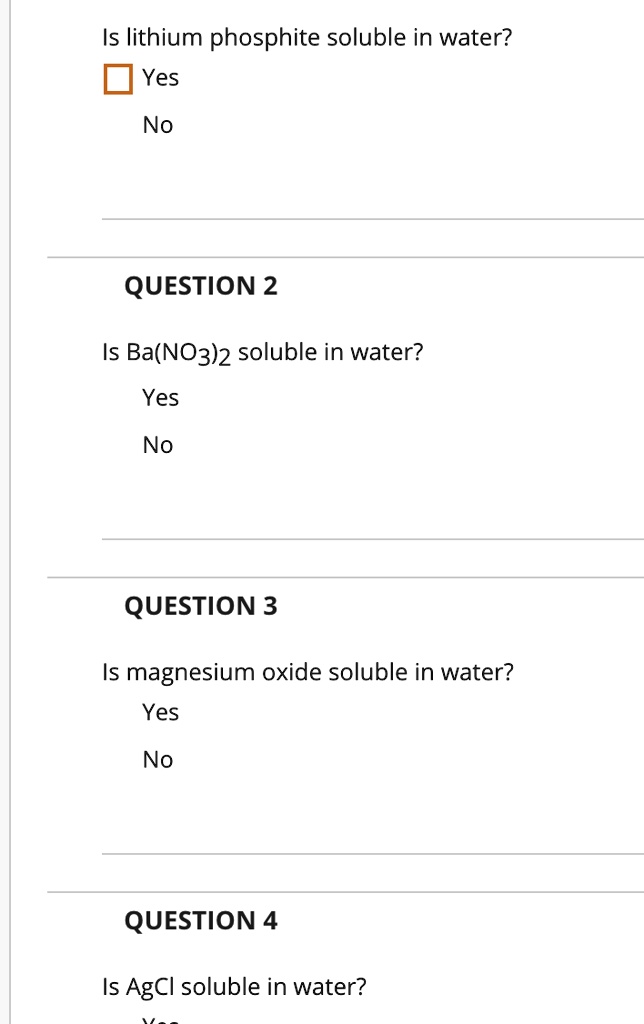Click the AgCl solubility question text
This screenshot has width=644, height=1024.
235,985
